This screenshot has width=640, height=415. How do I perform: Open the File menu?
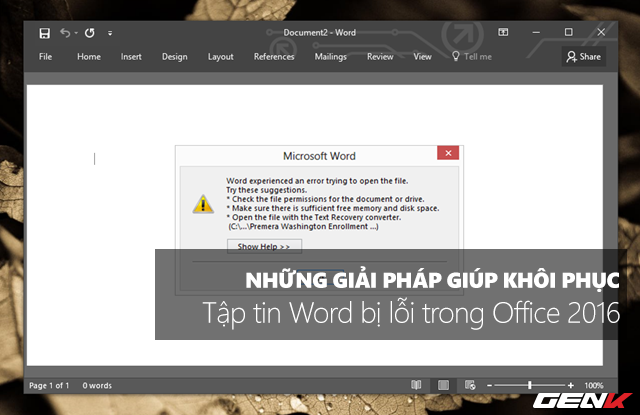[x=45, y=57]
